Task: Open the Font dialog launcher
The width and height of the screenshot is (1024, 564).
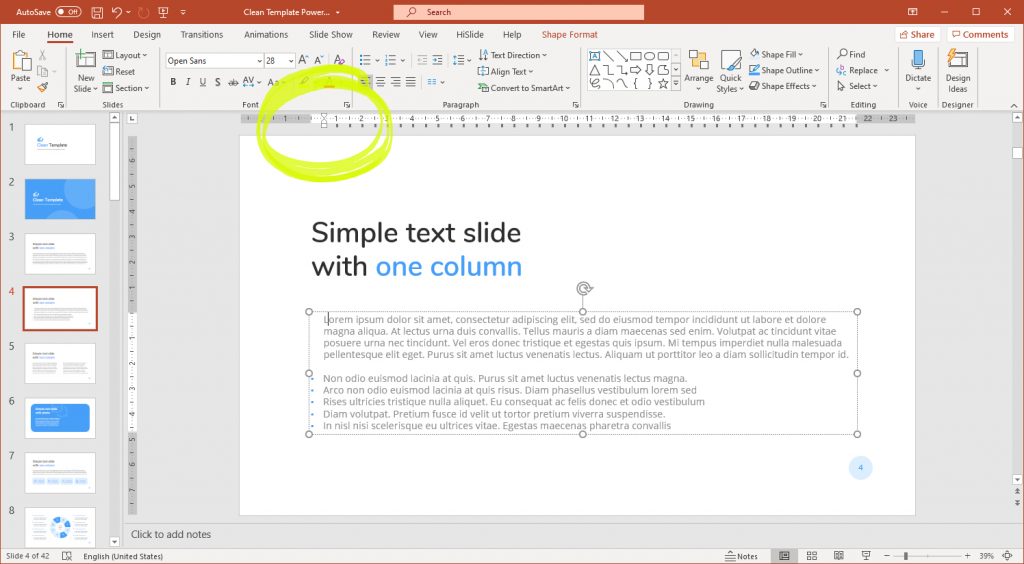Action: pyautogui.click(x=347, y=104)
